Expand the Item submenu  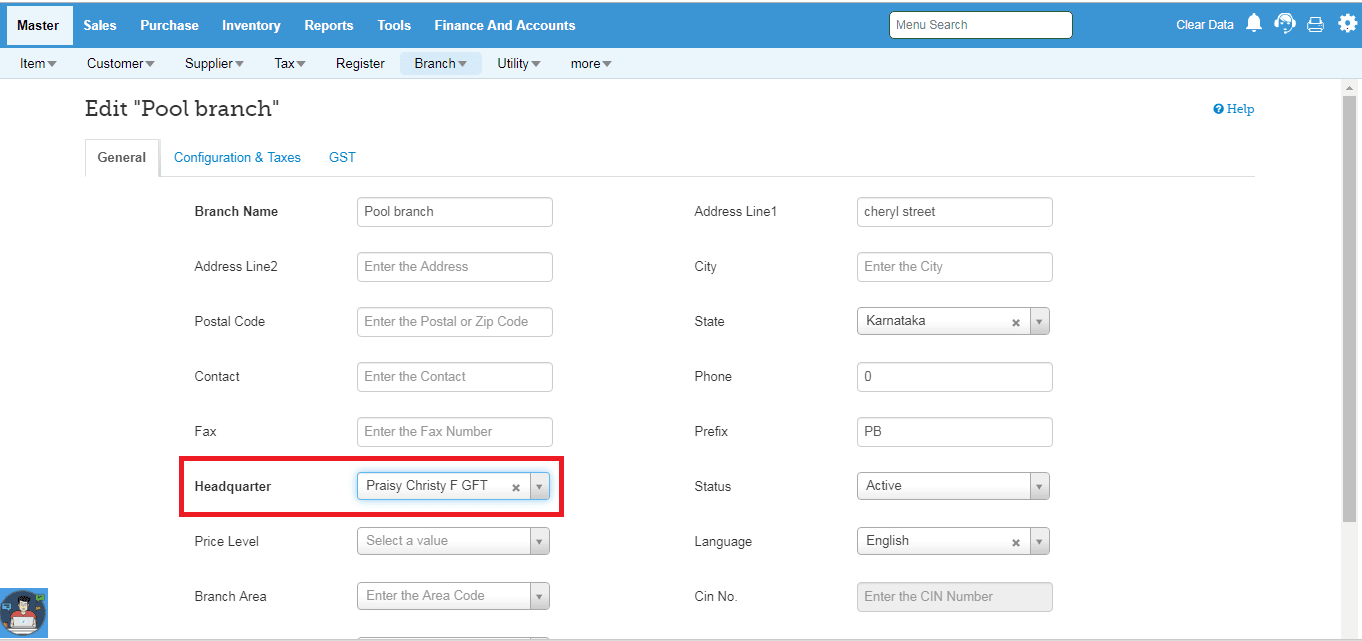pos(38,64)
